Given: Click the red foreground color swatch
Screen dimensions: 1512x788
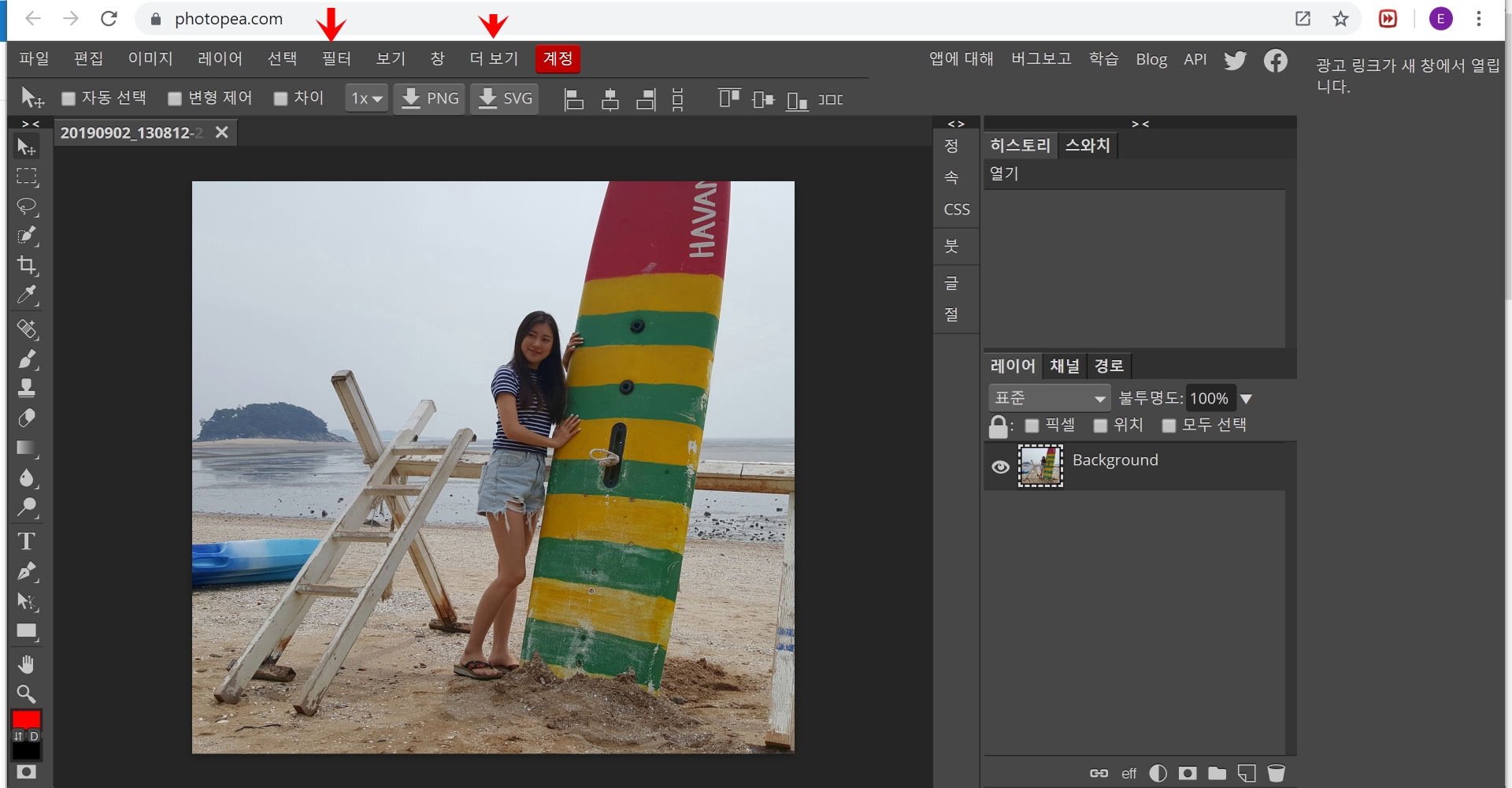Looking at the screenshot, I should tap(26, 719).
